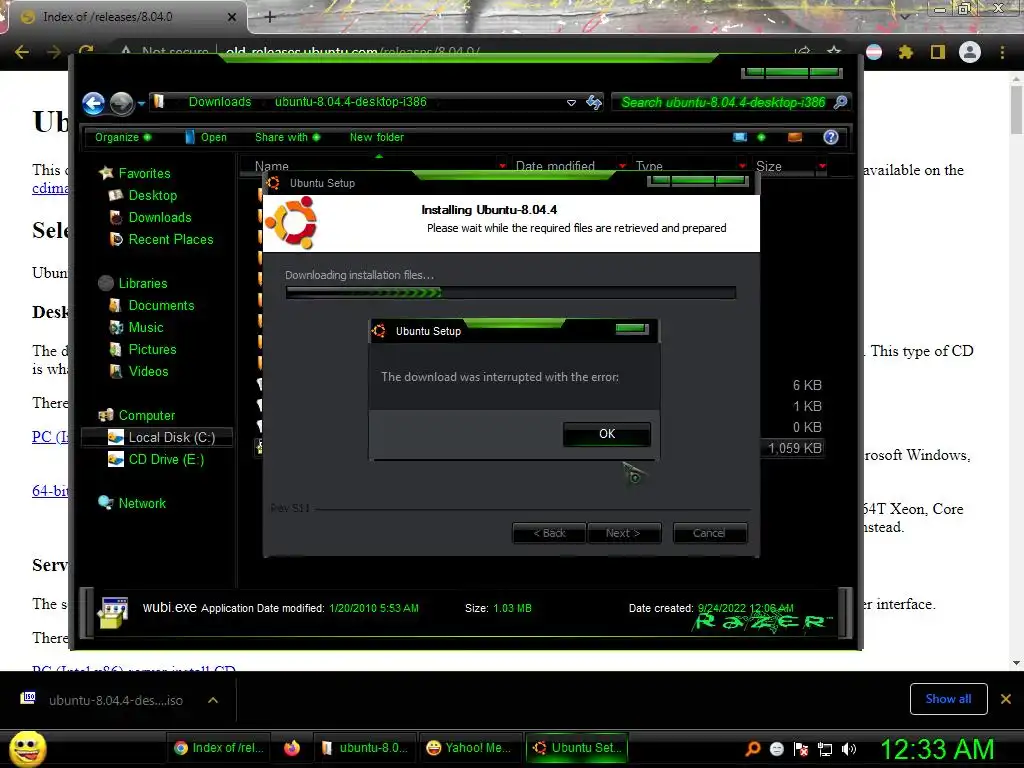Screen dimensions: 1024x768
Task: Click the Chrome side panel icon
Action: click(x=938, y=52)
